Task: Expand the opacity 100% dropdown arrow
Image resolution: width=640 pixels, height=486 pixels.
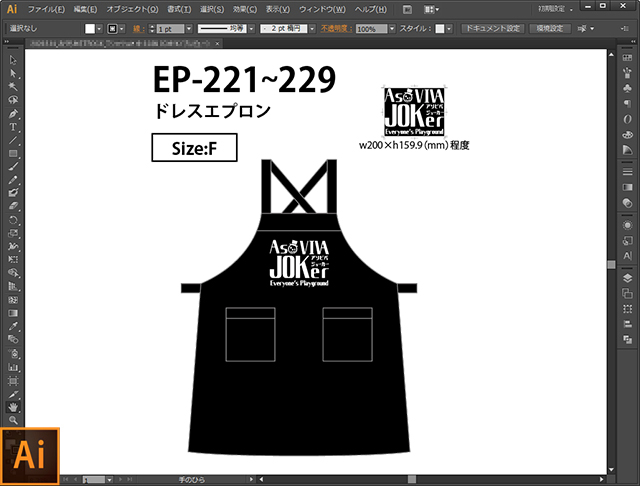Action: [392, 29]
